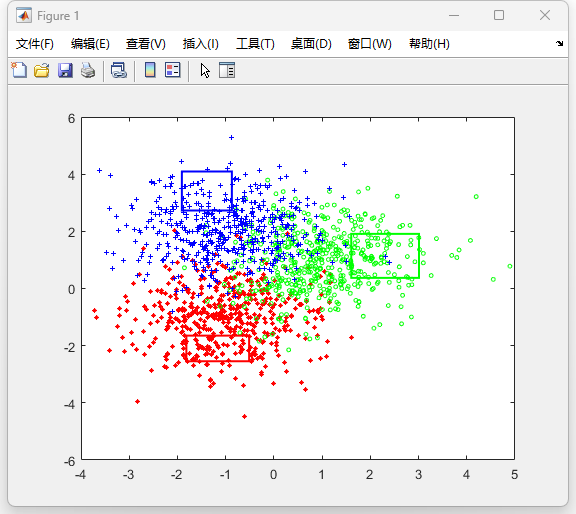Insert a colorbar via the toolbar icon

click(x=150, y=70)
